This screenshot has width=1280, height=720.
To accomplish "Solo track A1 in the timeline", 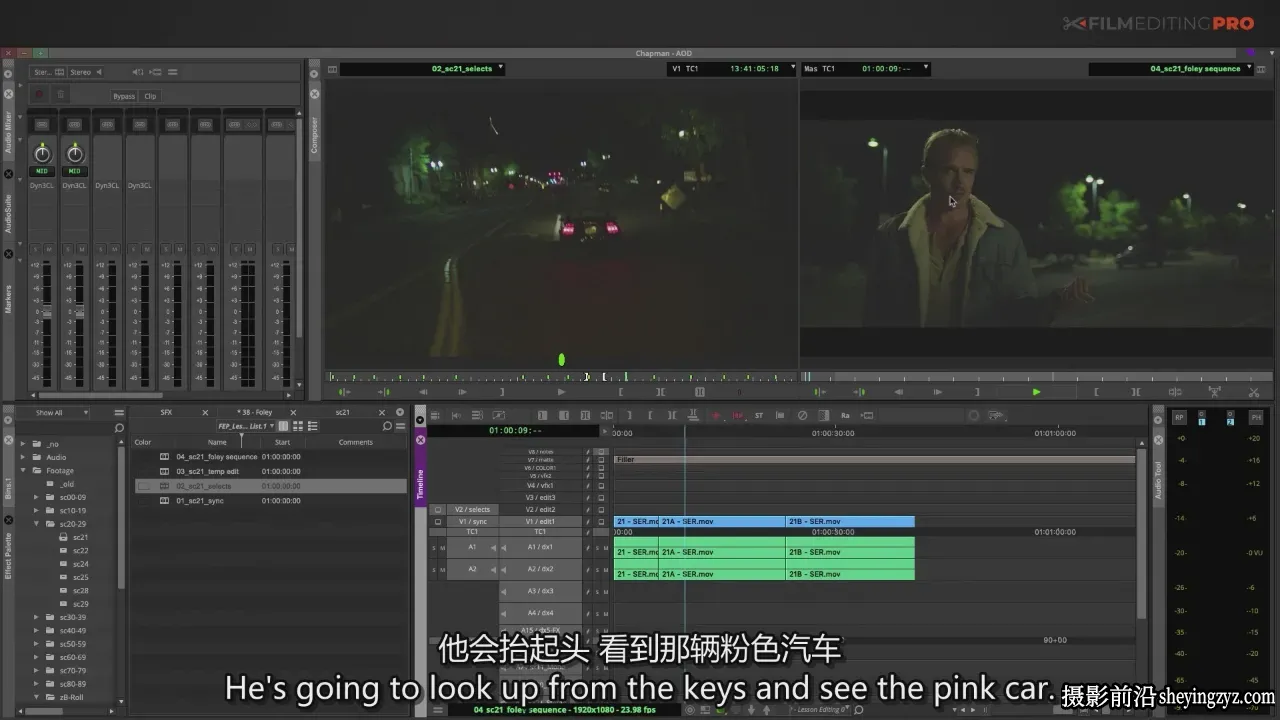I will [434, 548].
